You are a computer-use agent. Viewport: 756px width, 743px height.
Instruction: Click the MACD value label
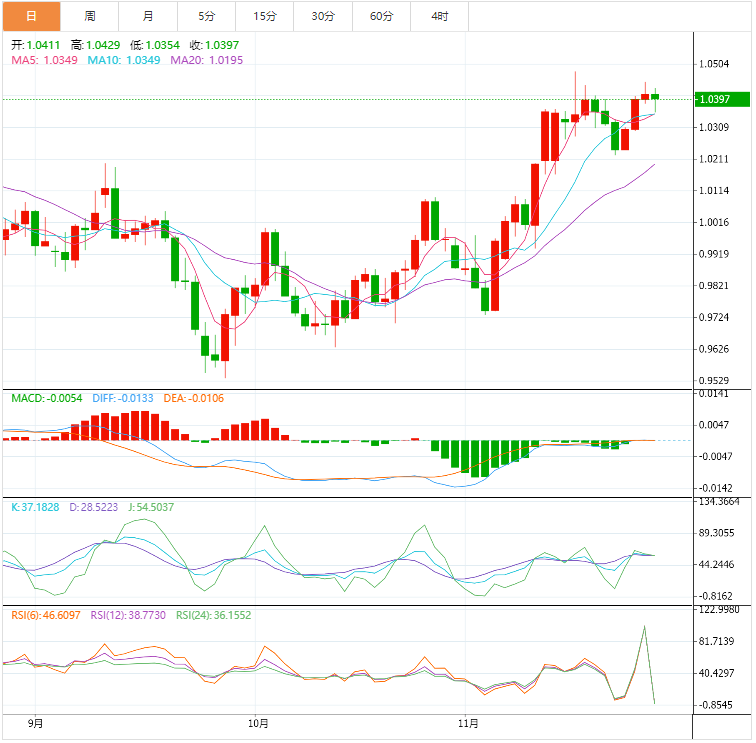[x=47, y=398]
